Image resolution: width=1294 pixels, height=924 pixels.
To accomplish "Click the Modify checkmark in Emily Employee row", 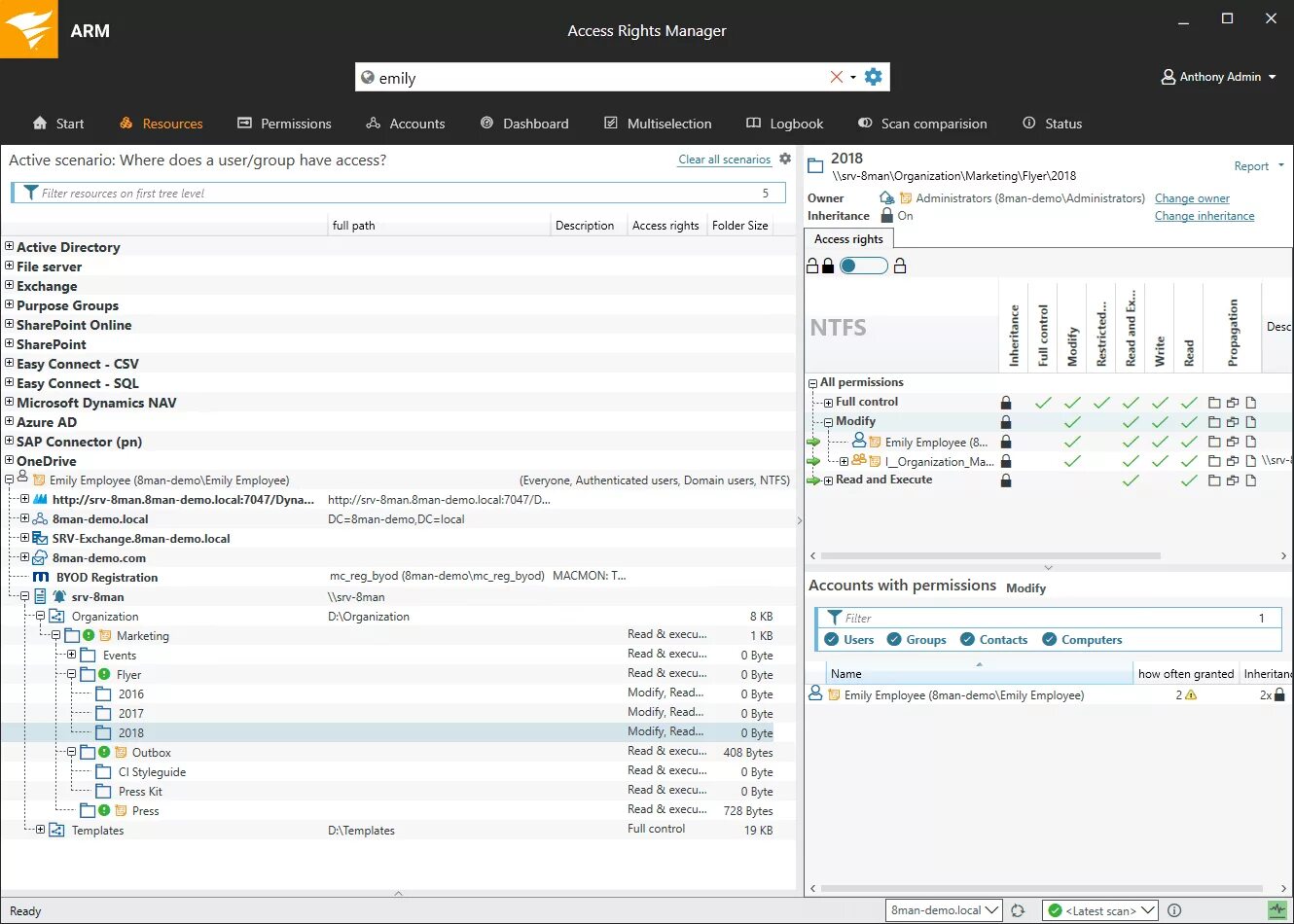I will coord(1072,442).
